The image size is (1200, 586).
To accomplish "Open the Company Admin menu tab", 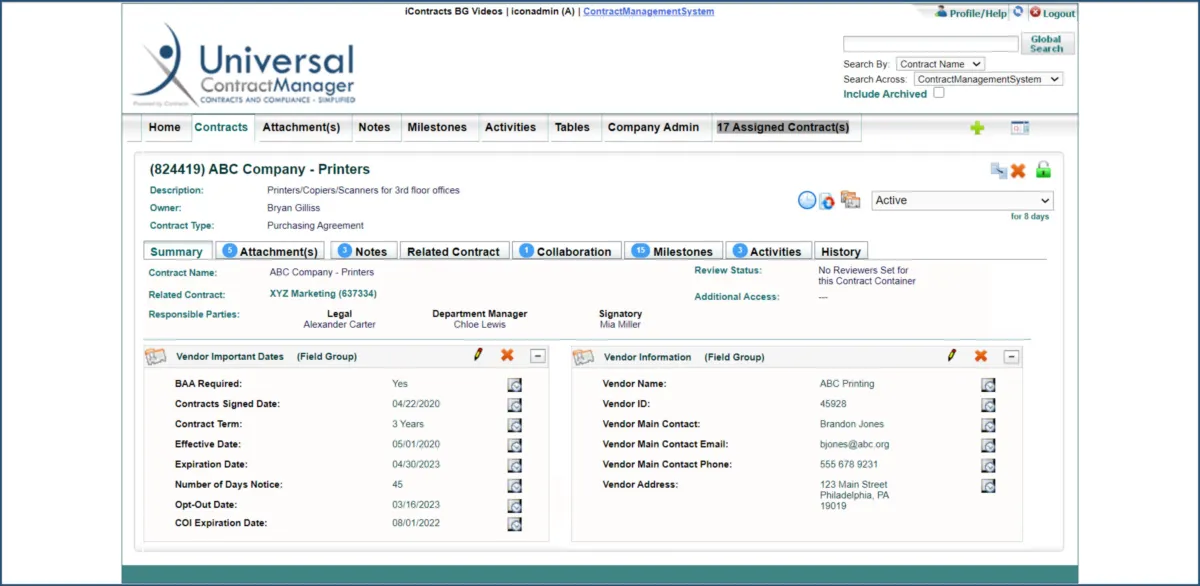I will 653,128.
